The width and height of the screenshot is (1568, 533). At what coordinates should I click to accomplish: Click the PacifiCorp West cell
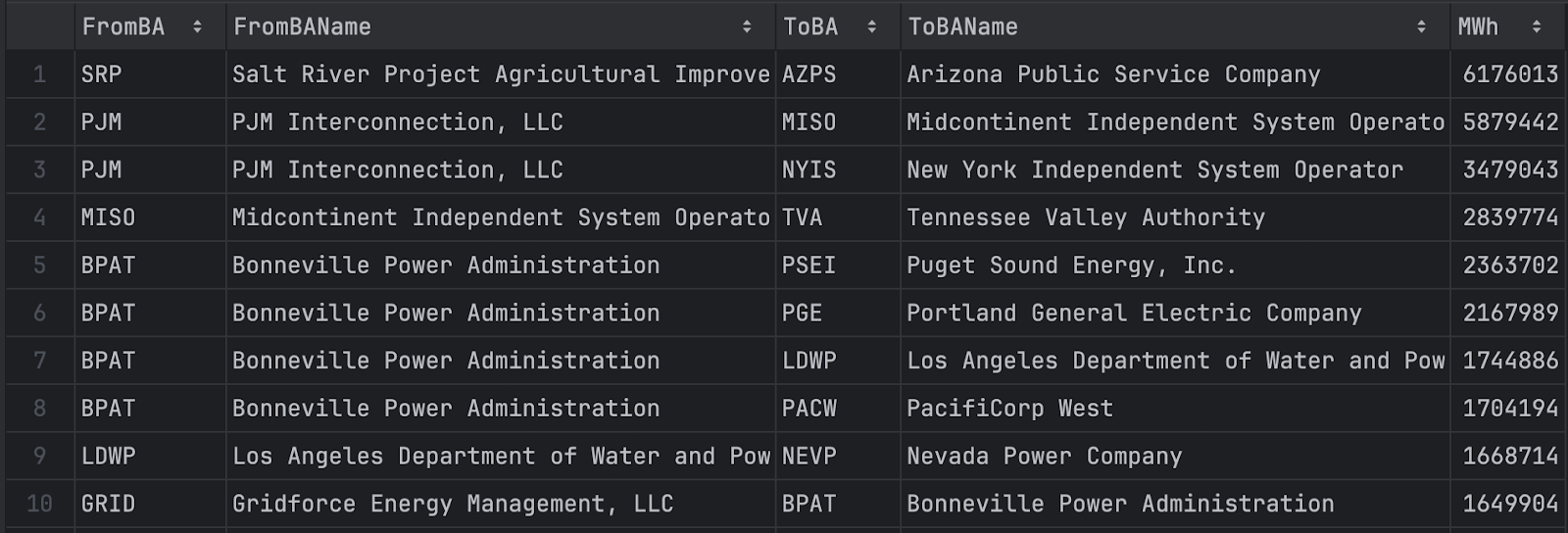(1175, 409)
